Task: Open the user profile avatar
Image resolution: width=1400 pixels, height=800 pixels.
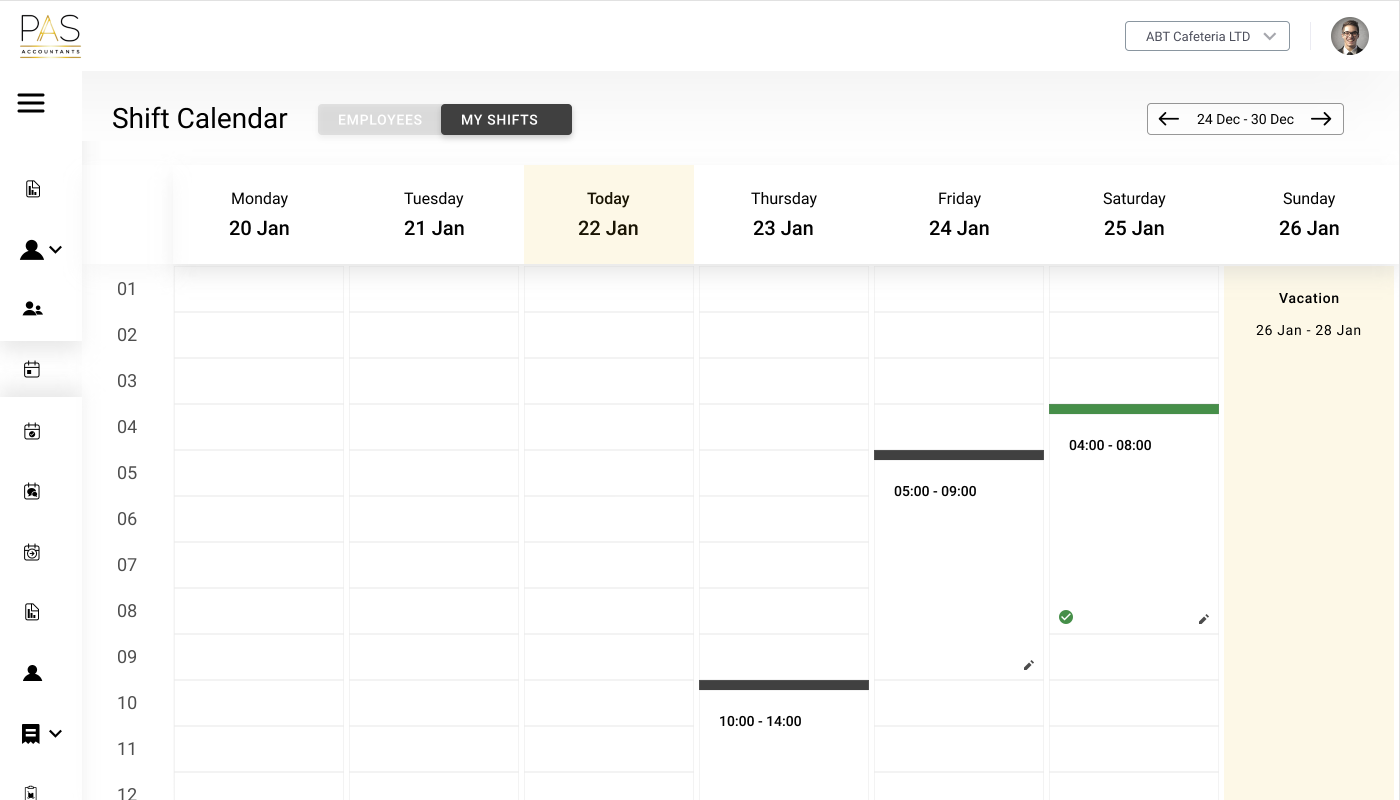Action: [1349, 37]
